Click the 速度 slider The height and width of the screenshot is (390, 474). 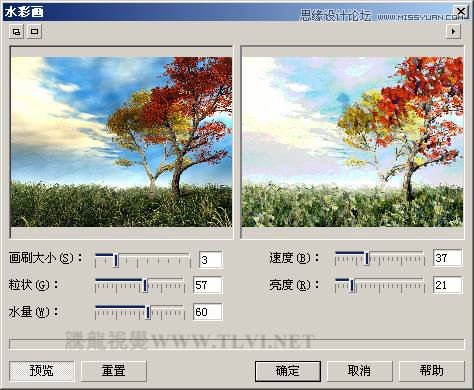[380, 258]
